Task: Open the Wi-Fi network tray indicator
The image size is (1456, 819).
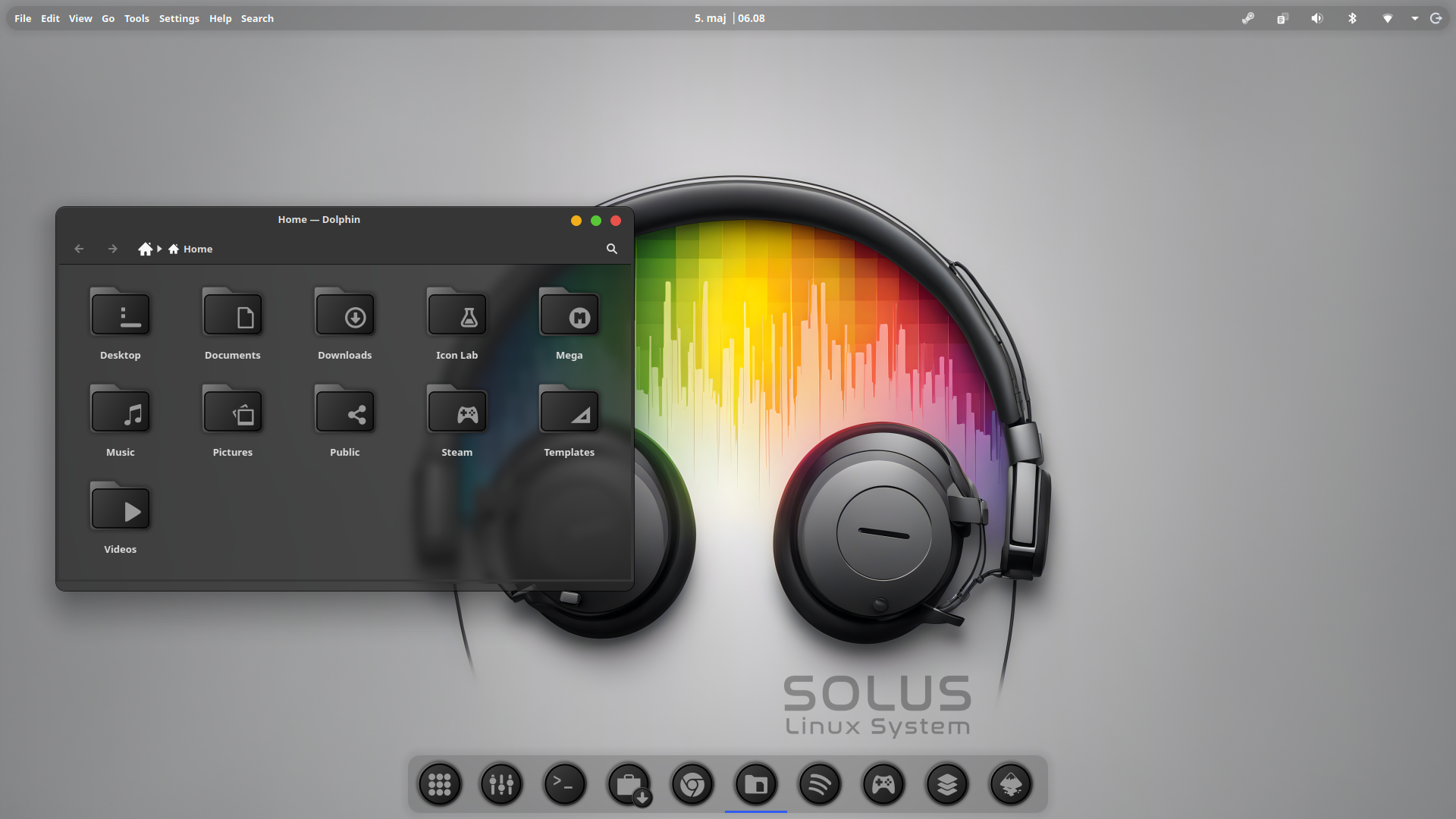Action: [x=1387, y=18]
